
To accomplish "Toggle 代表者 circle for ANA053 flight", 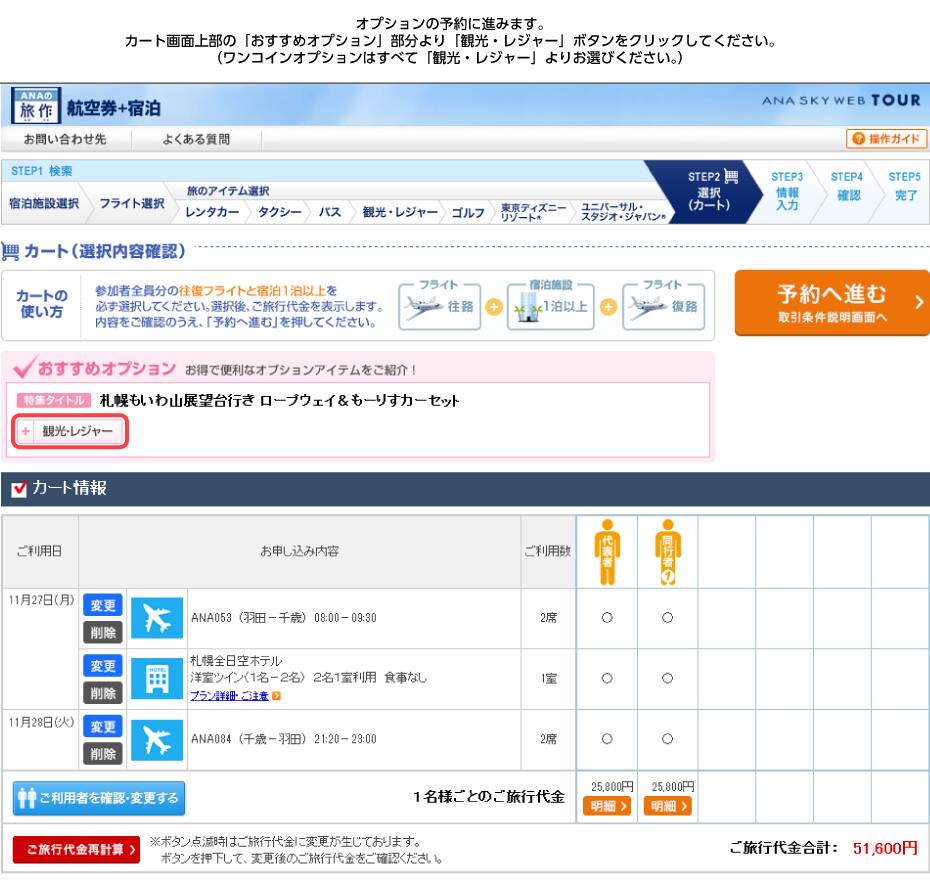I will 607,618.
